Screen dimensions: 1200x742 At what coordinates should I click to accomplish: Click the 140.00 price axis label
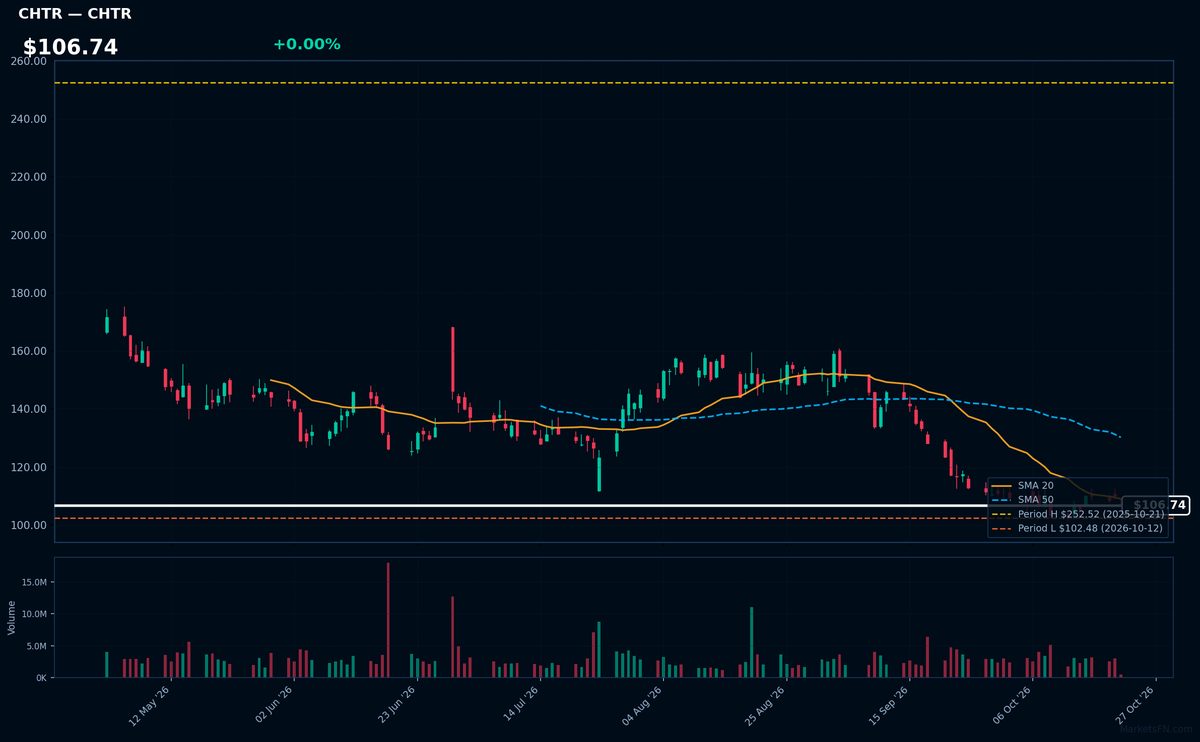point(29,409)
